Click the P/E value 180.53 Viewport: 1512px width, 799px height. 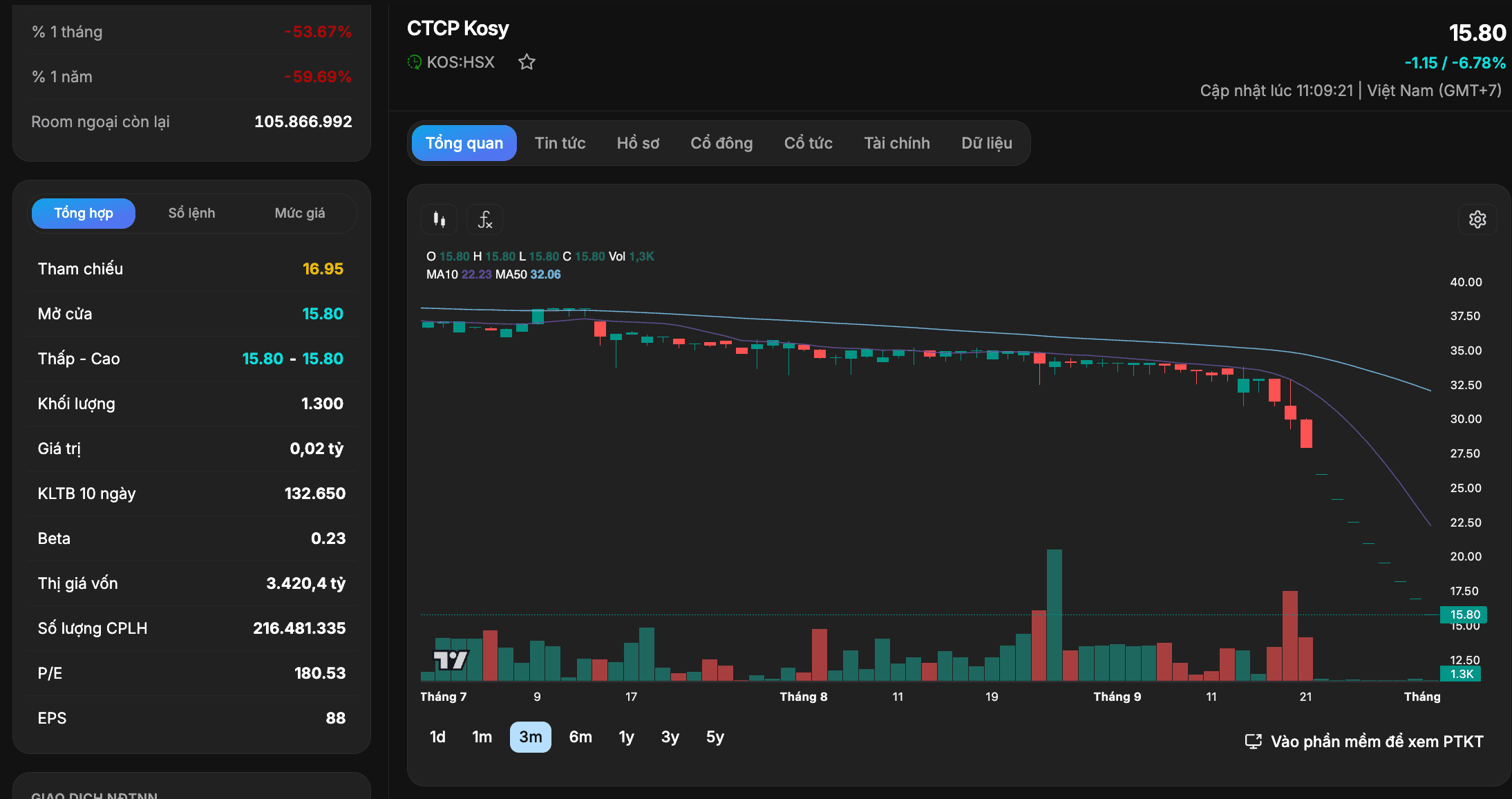point(320,673)
